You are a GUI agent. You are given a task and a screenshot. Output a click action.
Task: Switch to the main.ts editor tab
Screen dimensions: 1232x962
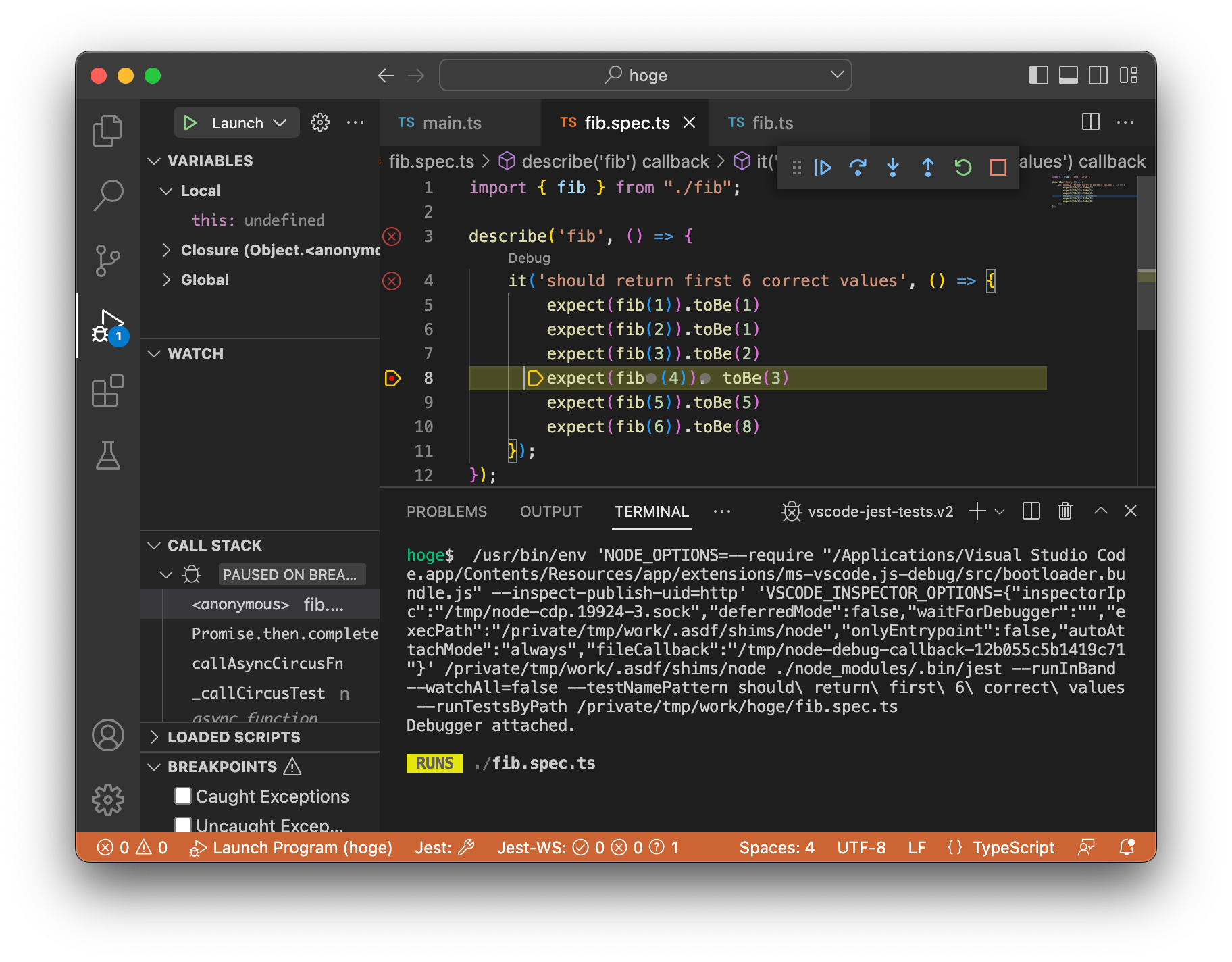tap(451, 123)
